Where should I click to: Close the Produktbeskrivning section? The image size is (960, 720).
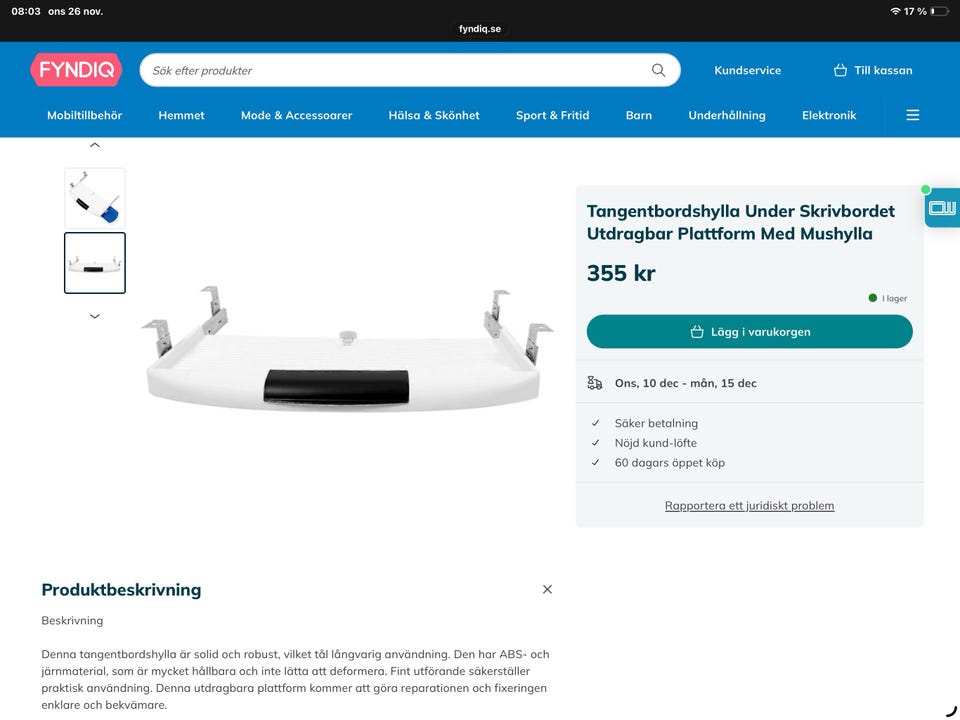[x=547, y=589]
